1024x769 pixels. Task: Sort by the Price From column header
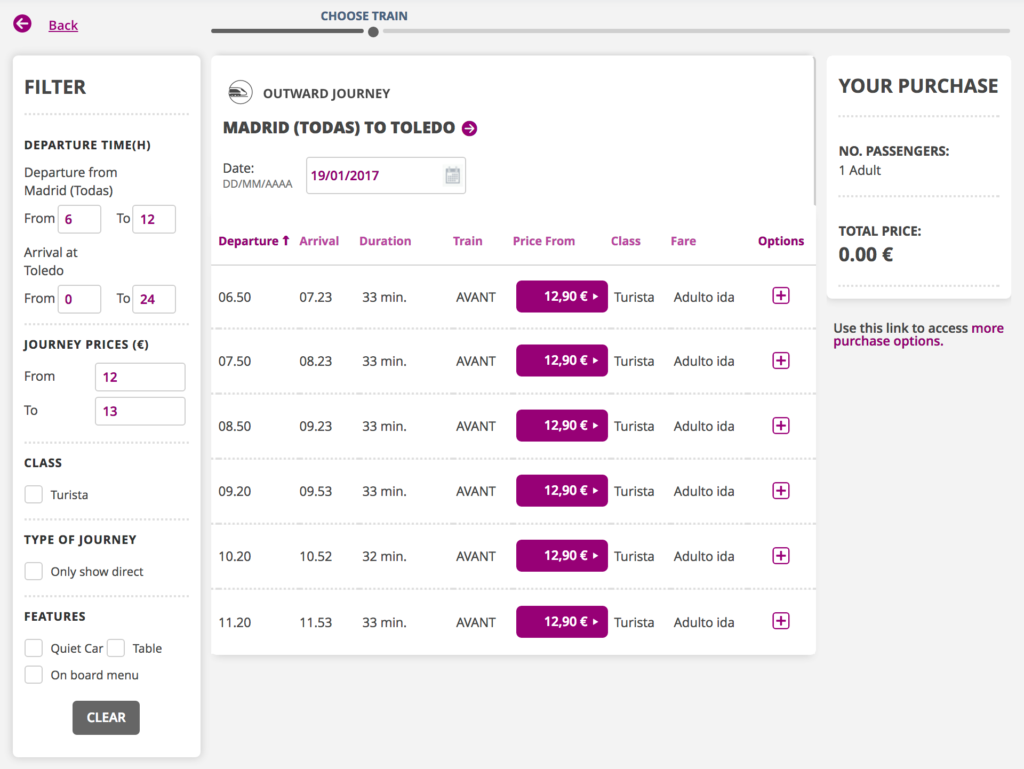click(543, 241)
